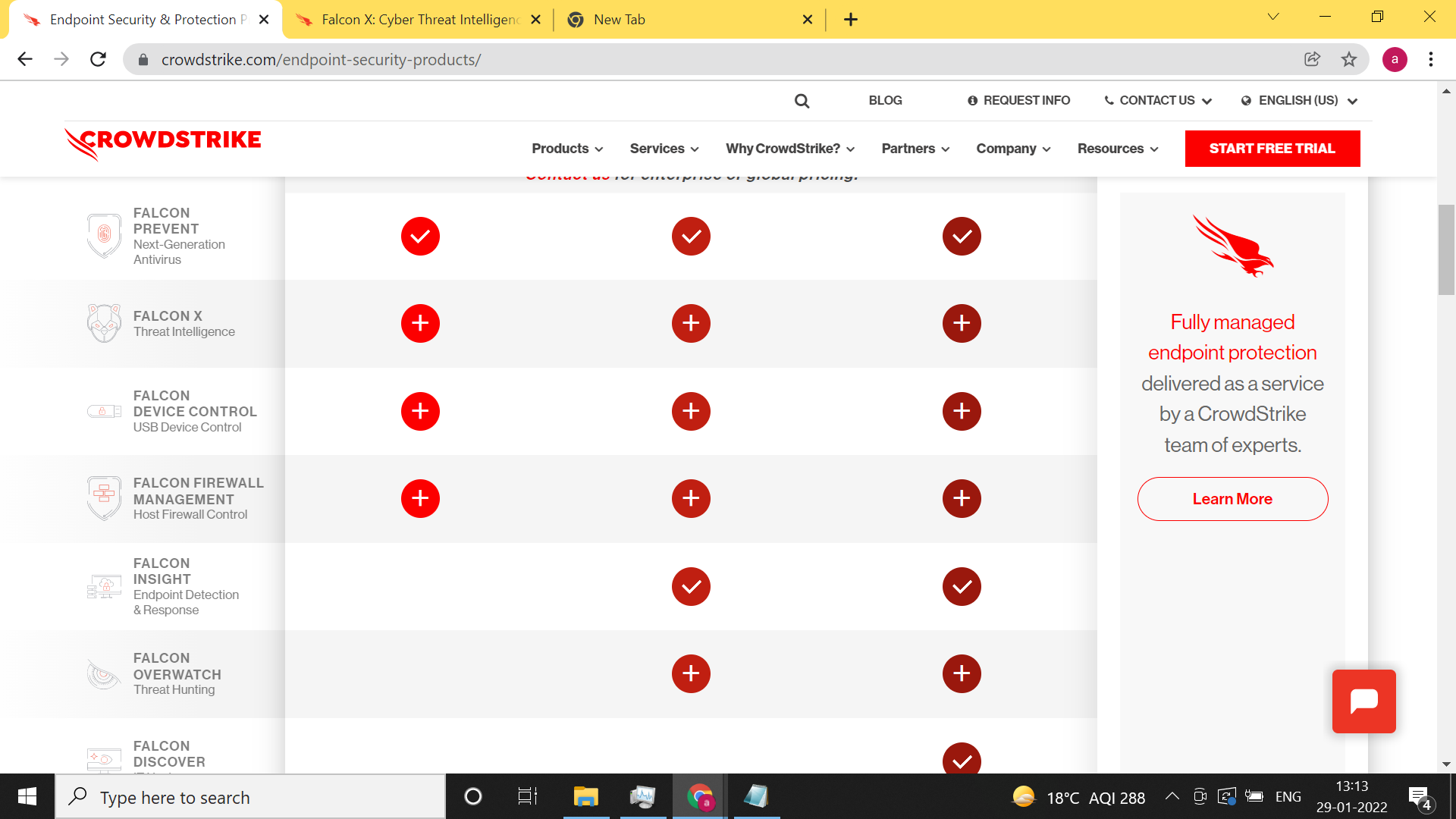This screenshot has width=1456, height=819.
Task: Open the red chat bubble widget
Action: [x=1363, y=701]
